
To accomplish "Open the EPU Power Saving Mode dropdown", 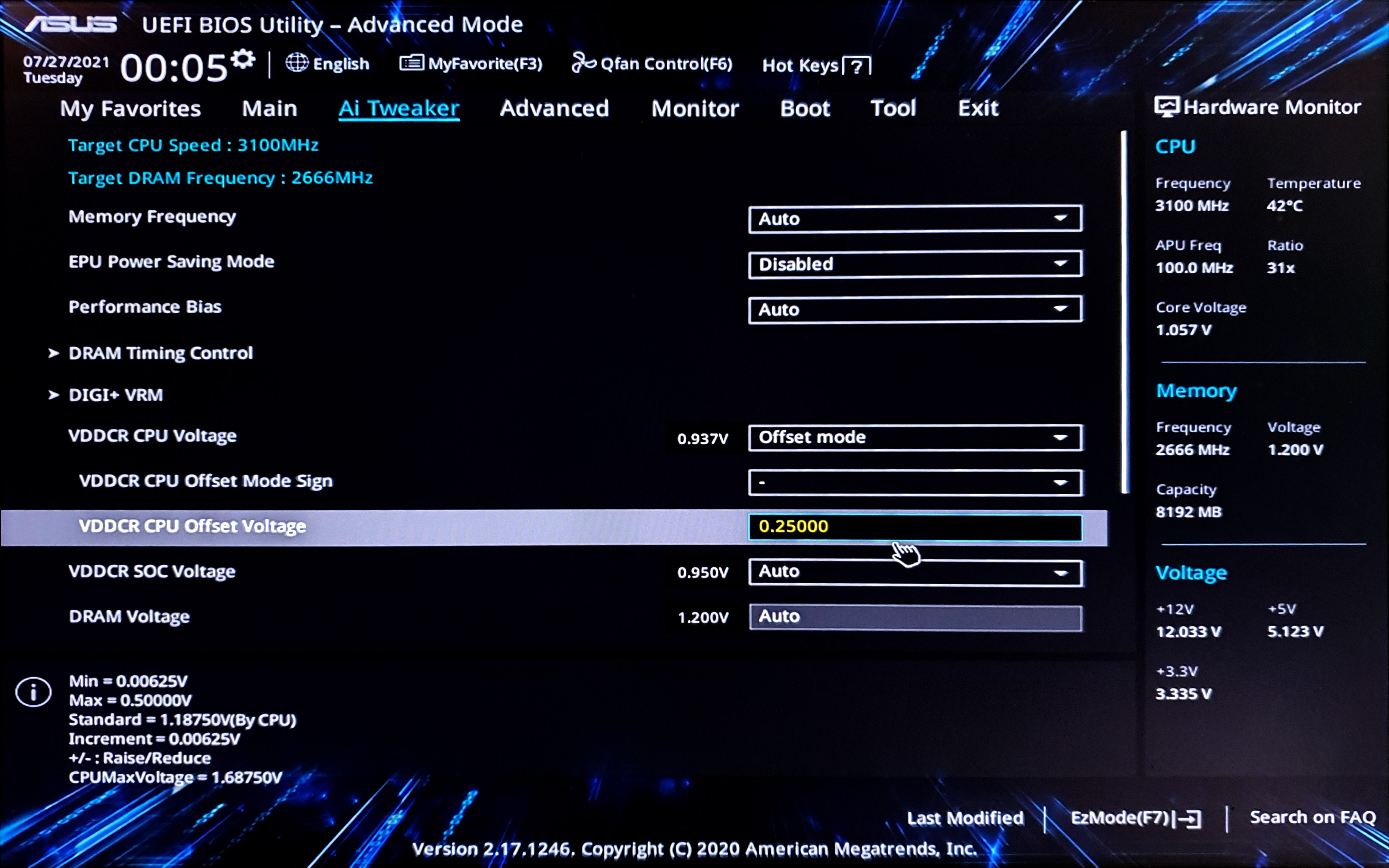I will (915, 264).
